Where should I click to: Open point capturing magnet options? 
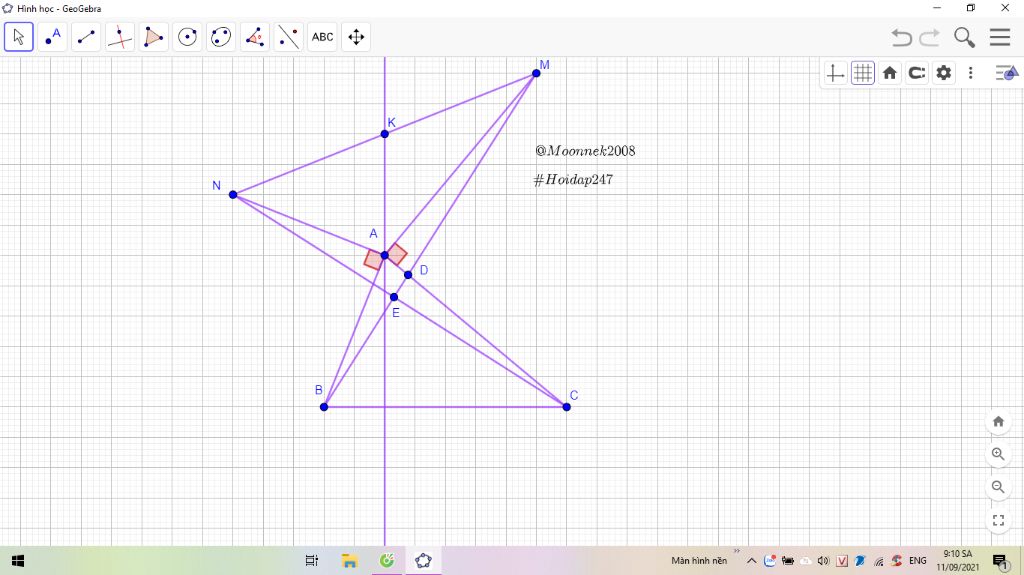pos(917,73)
